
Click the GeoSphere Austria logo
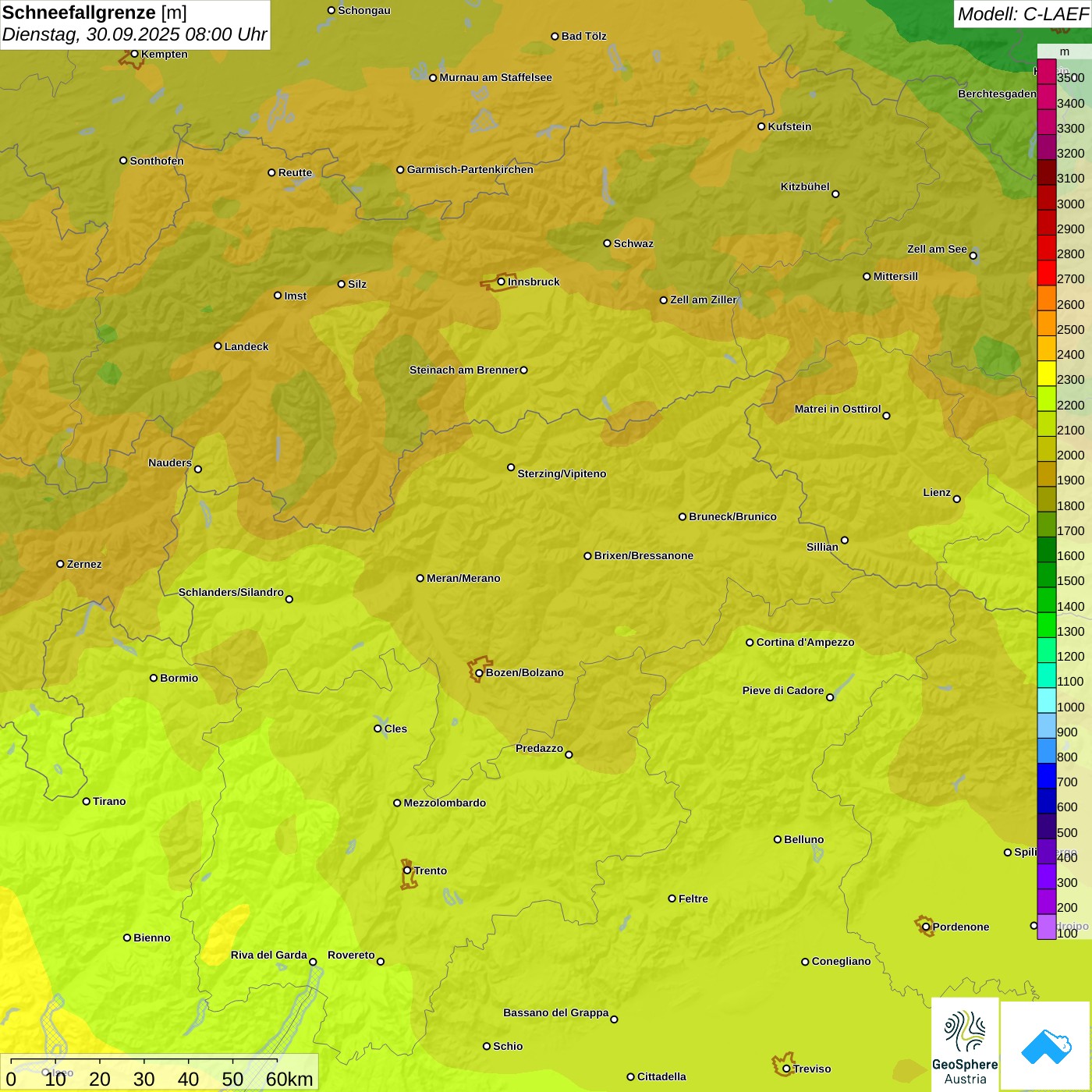(965, 1044)
